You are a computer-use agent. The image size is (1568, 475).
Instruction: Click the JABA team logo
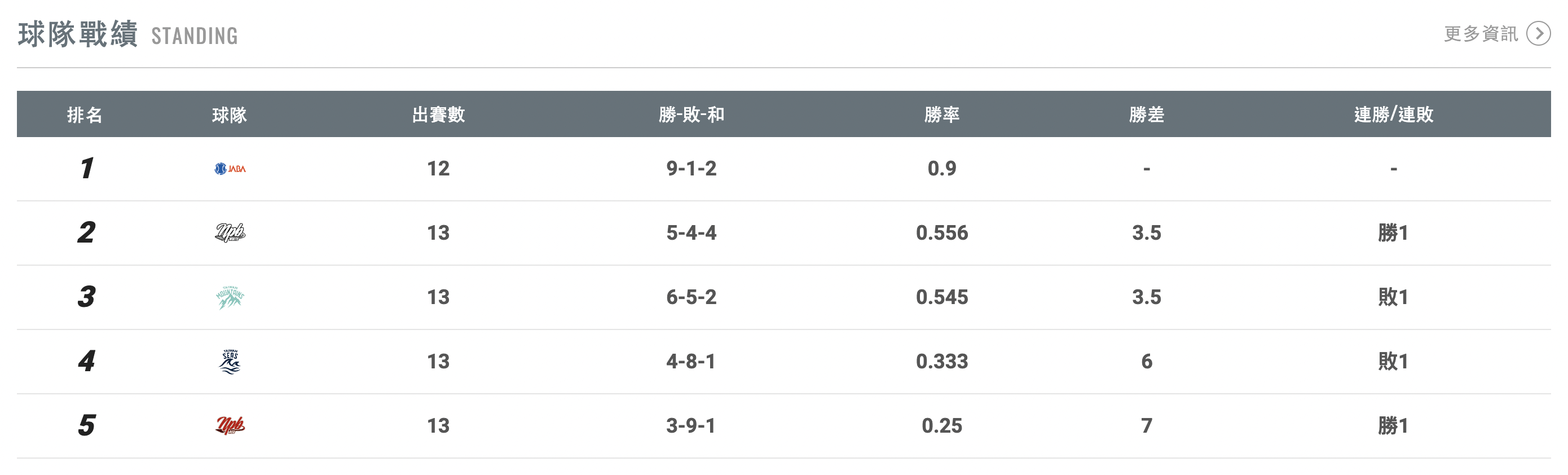click(x=230, y=169)
